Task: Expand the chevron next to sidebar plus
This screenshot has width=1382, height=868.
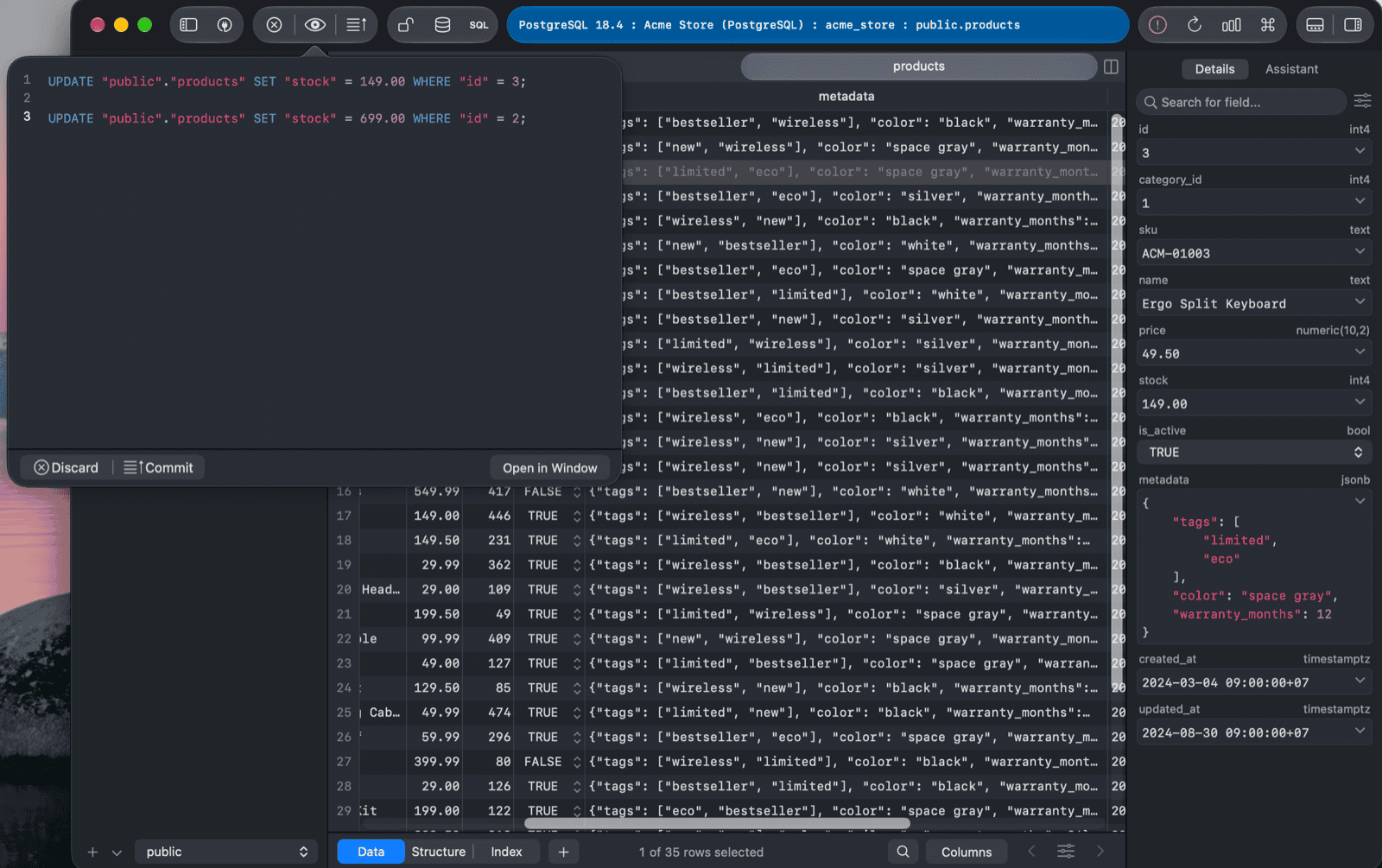Action: pos(117,852)
